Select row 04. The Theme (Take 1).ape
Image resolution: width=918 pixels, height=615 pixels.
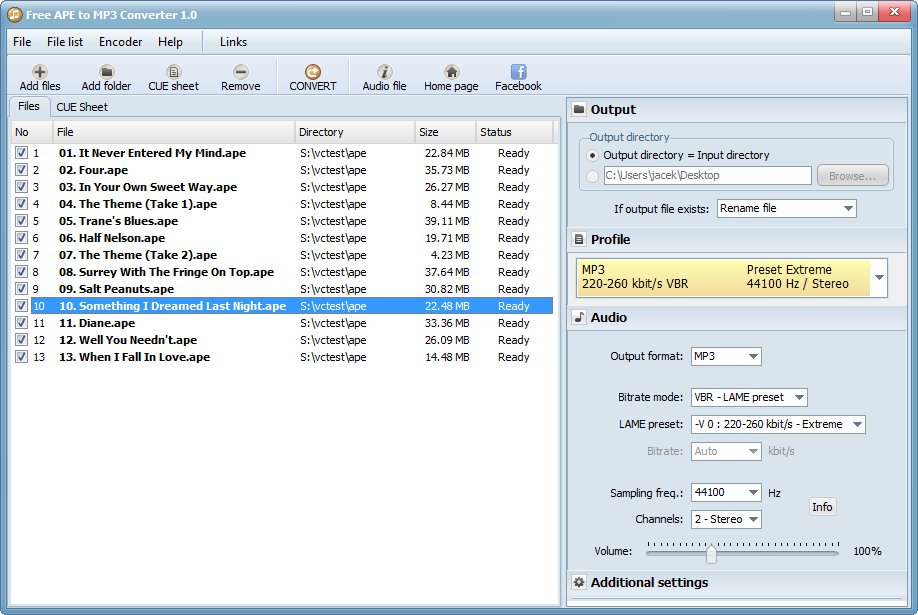[x=283, y=204]
